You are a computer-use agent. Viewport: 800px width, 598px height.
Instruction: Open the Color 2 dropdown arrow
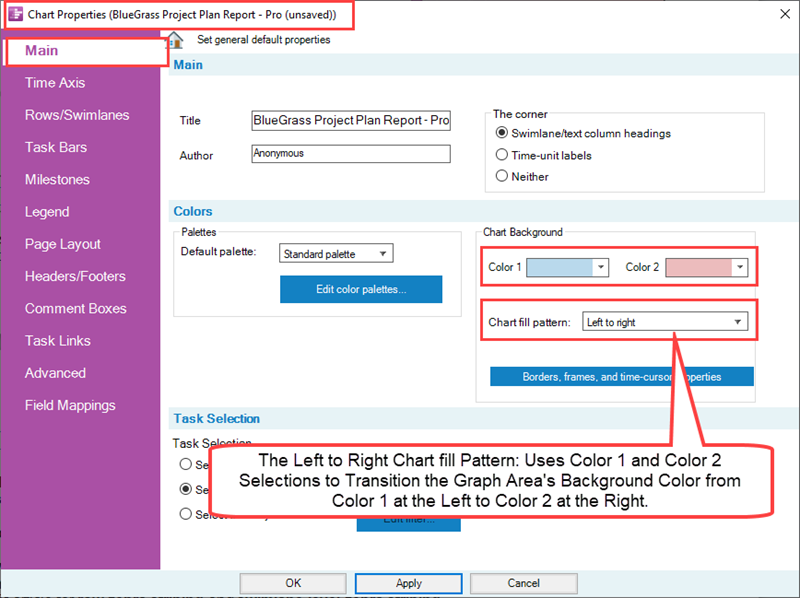(x=740, y=267)
